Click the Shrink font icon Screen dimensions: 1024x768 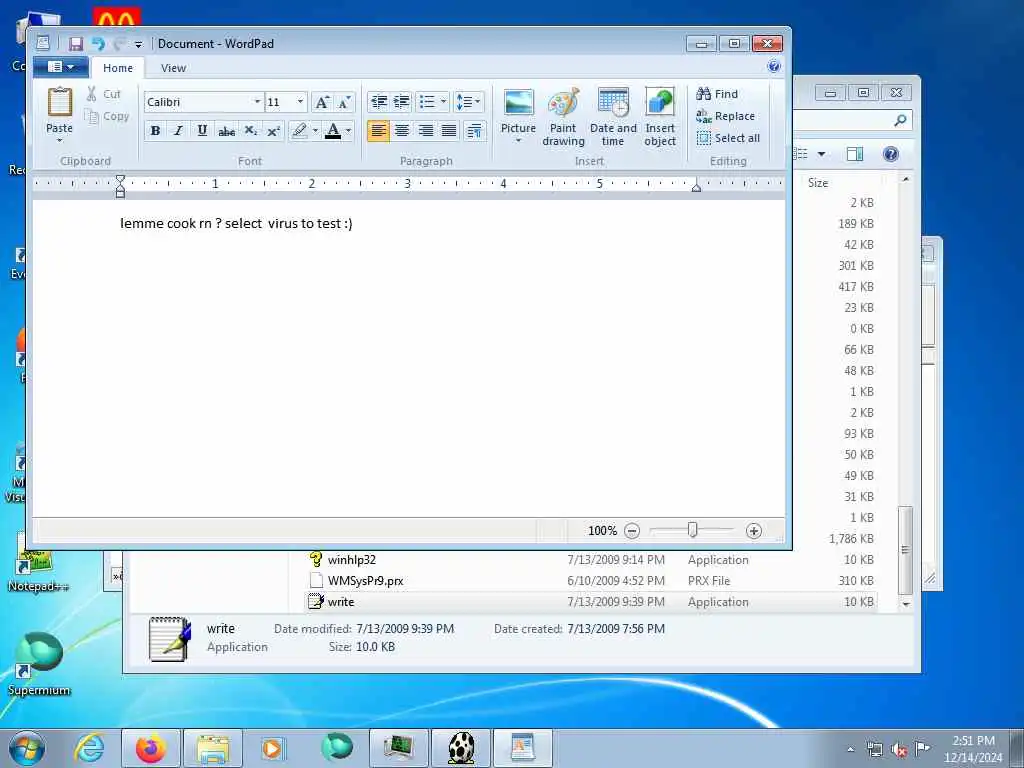(344, 103)
